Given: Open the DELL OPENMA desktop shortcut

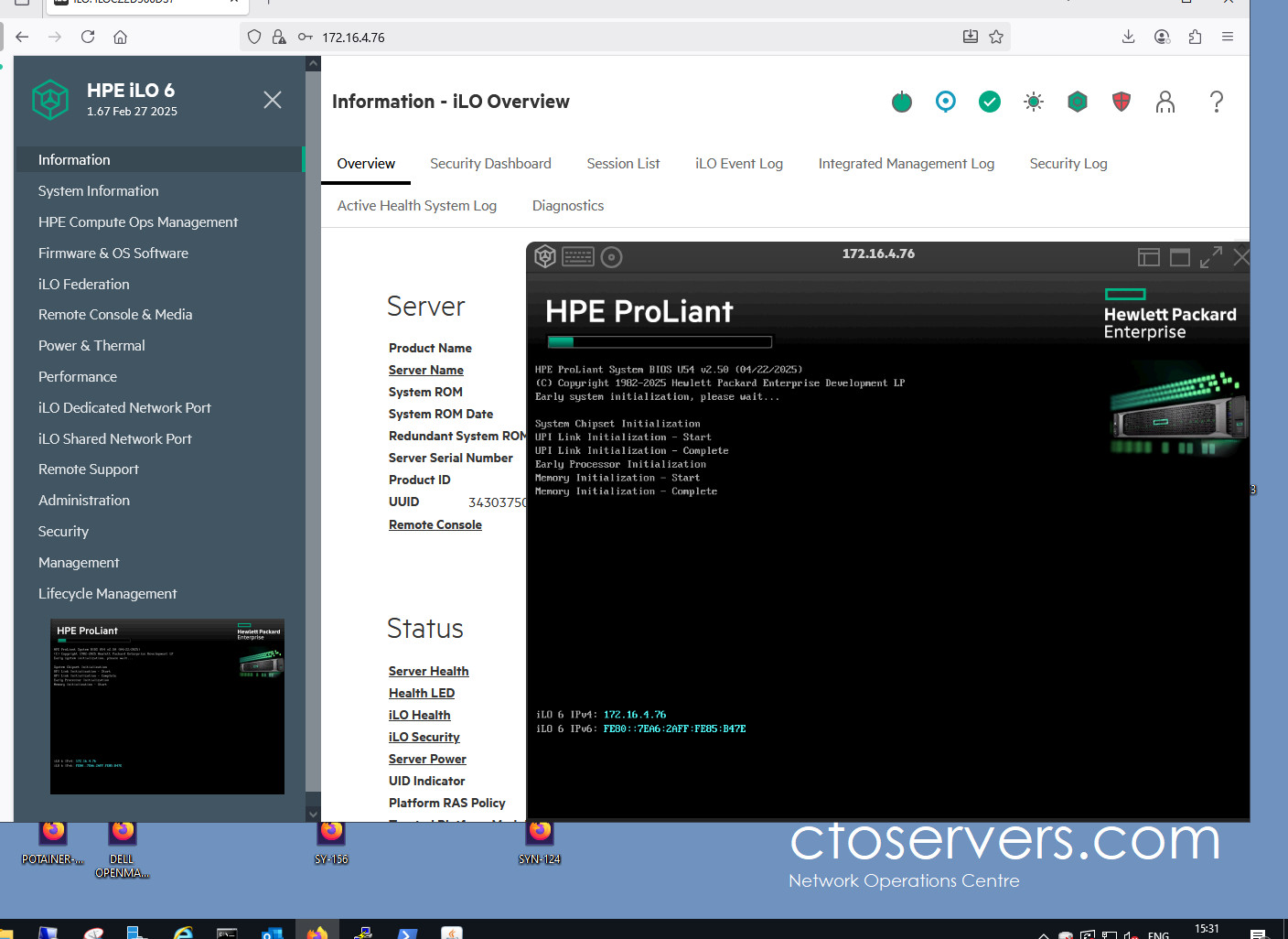Looking at the screenshot, I should pos(122,850).
